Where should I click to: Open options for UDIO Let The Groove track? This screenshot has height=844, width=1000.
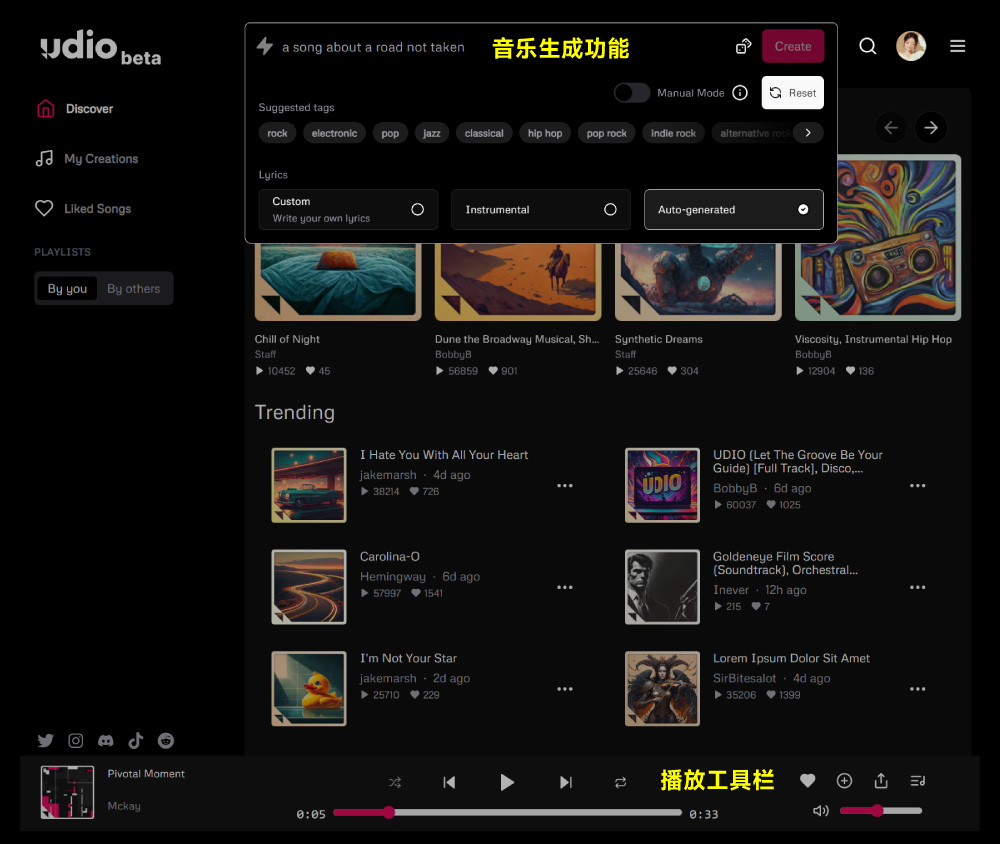coord(917,485)
